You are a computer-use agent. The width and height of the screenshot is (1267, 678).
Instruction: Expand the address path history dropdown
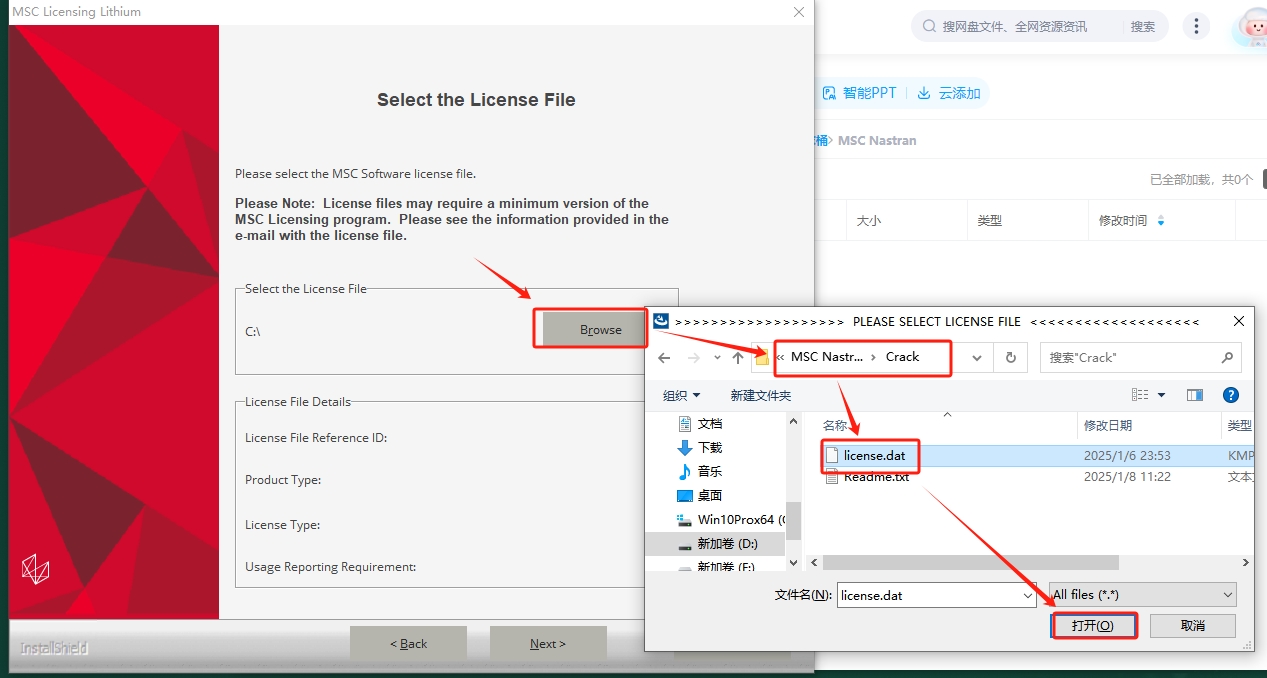[x=977, y=358]
